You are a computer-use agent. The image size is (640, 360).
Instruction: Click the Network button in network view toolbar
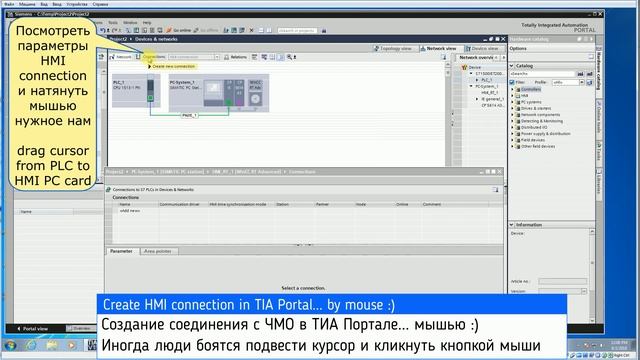tap(121, 57)
